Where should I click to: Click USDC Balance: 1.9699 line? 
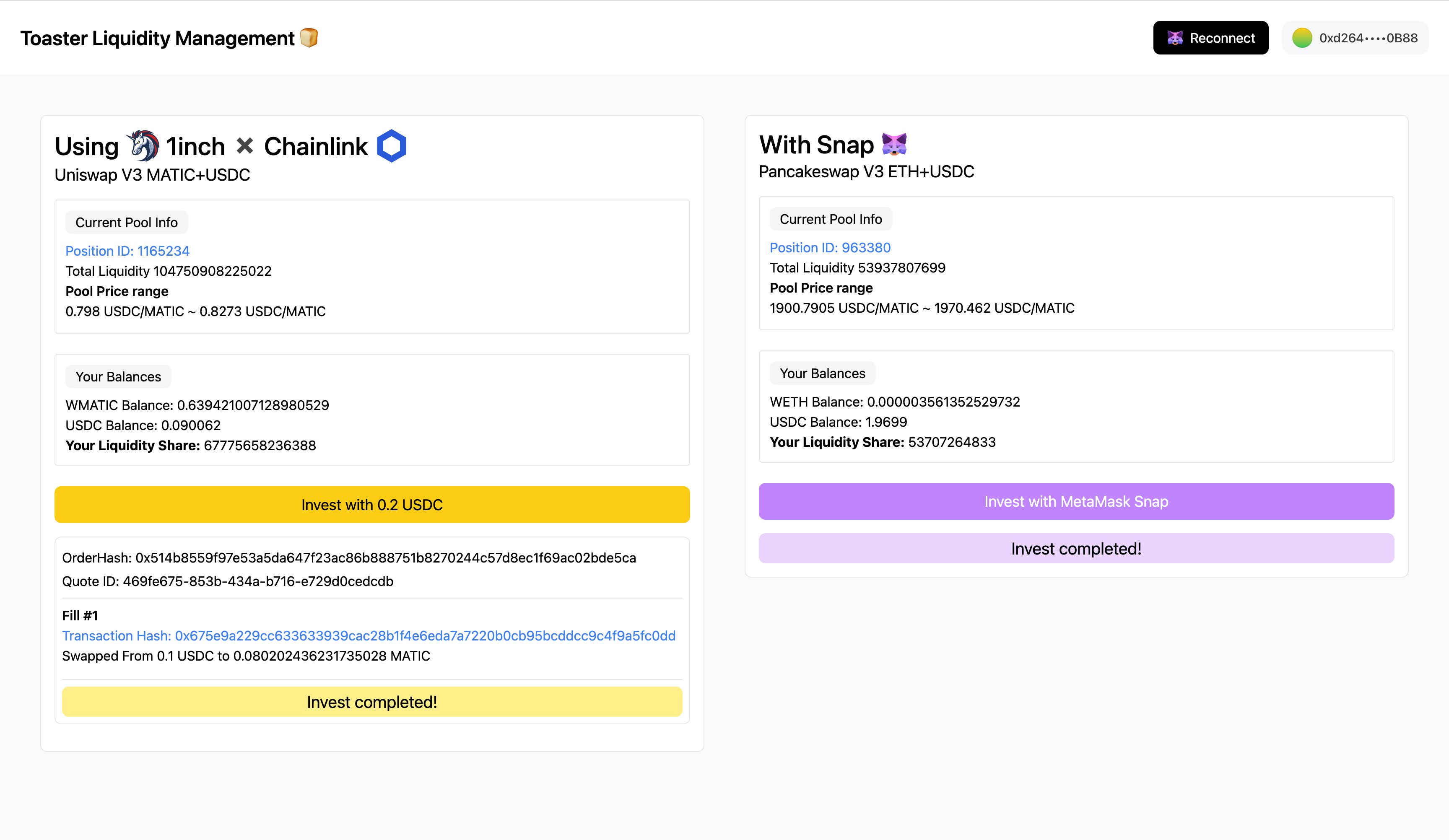click(x=839, y=421)
